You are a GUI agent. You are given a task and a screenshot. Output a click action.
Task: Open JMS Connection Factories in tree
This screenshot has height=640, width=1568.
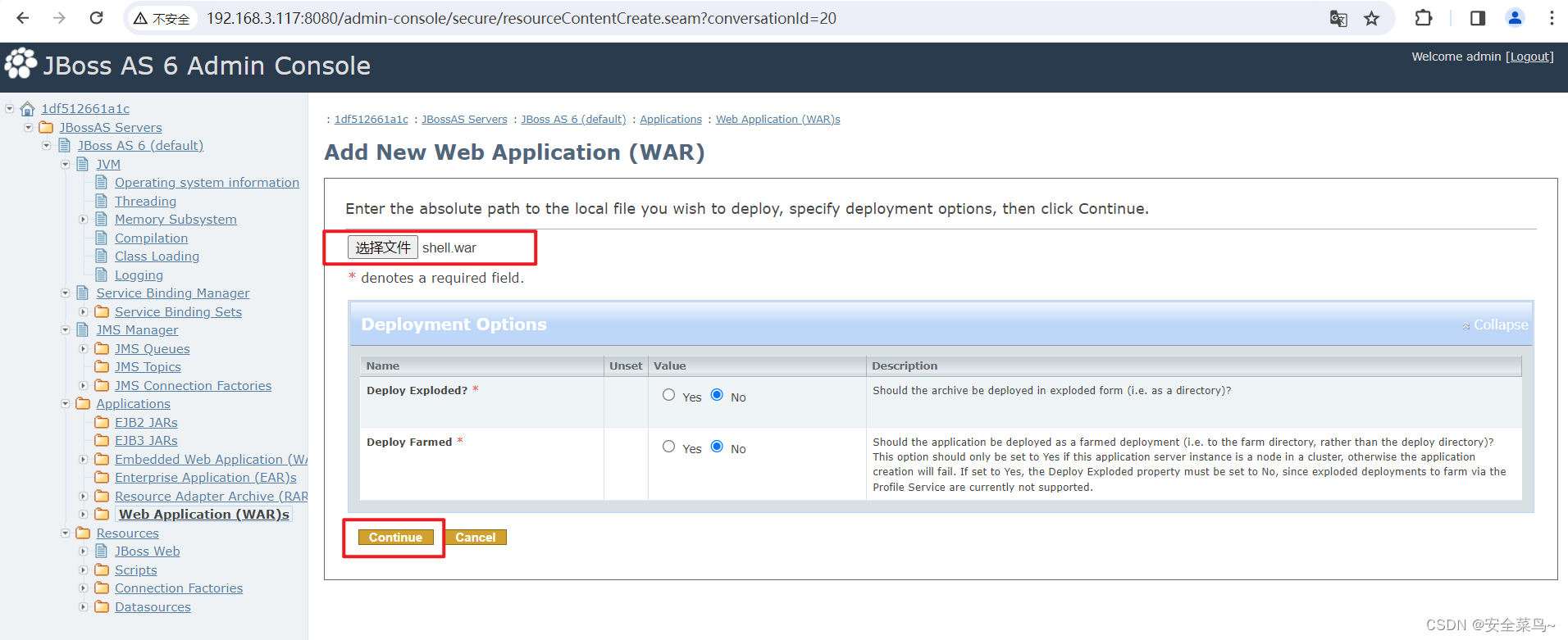click(x=193, y=385)
